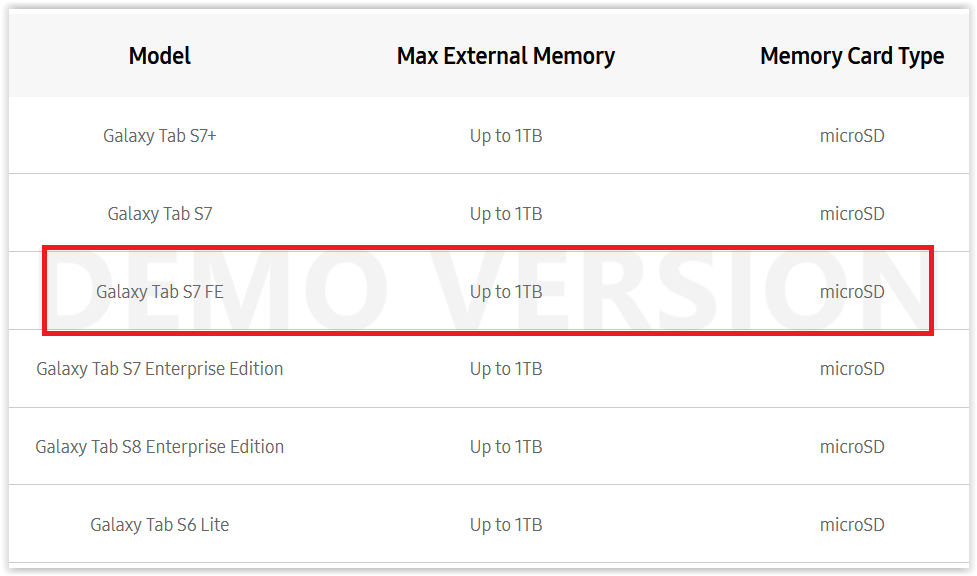
Task: Click Up to 1TB for S7 Enterprise Edition
Action: 506,369
